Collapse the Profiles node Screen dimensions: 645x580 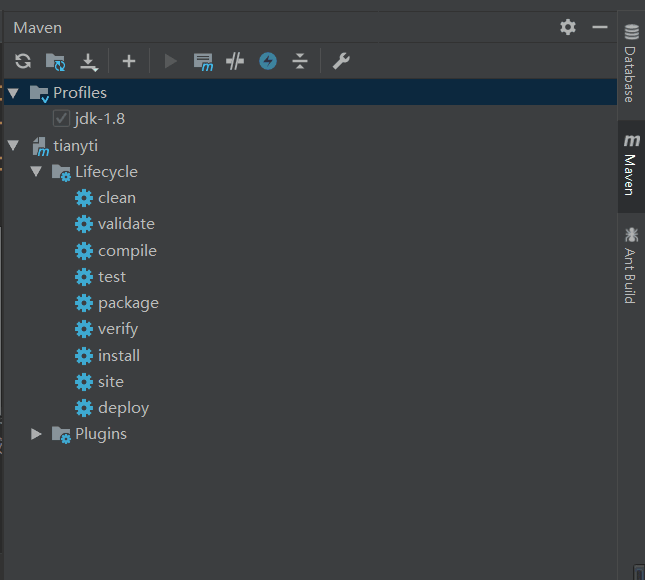[x=13, y=93]
